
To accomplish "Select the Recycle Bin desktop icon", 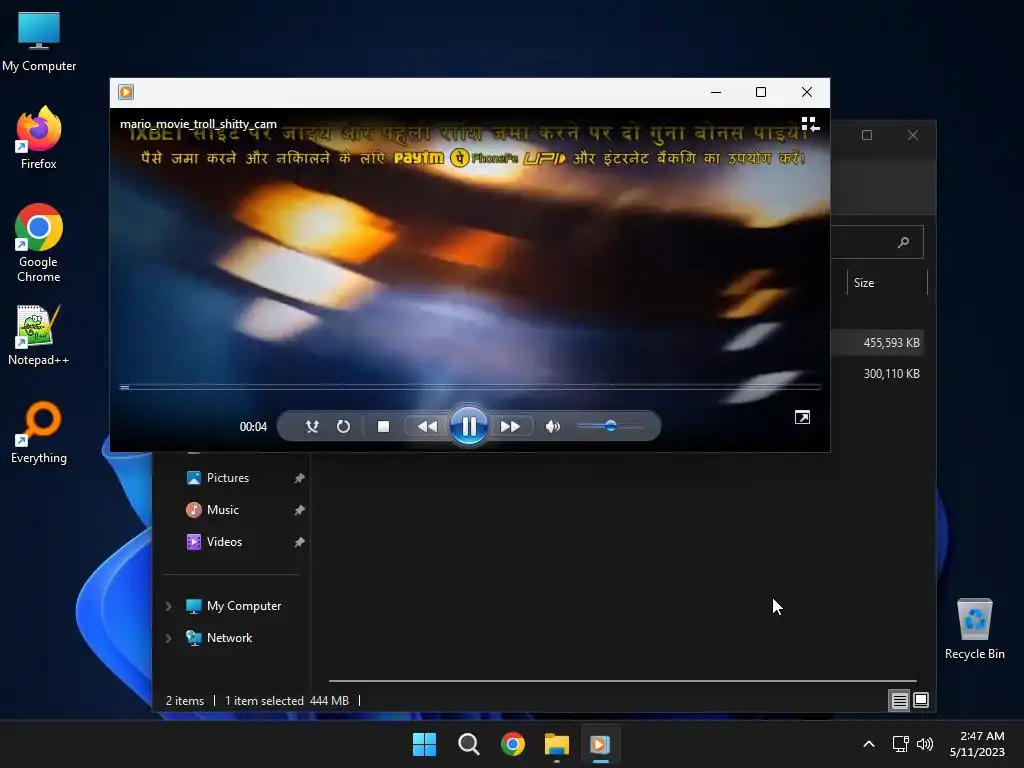I will [x=975, y=629].
